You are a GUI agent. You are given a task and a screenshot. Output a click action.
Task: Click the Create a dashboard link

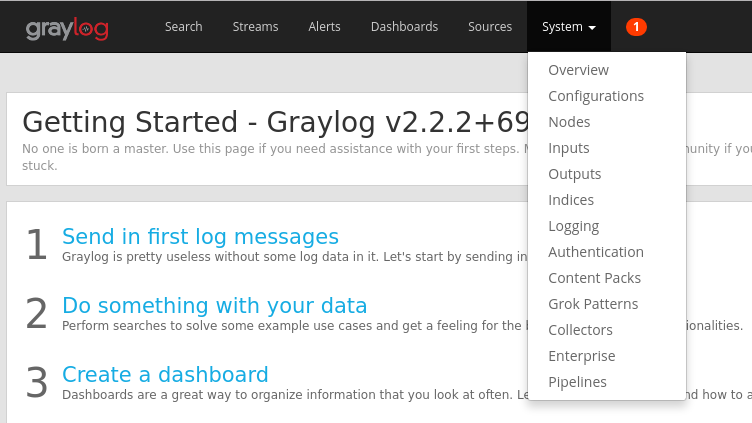tap(165, 375)
